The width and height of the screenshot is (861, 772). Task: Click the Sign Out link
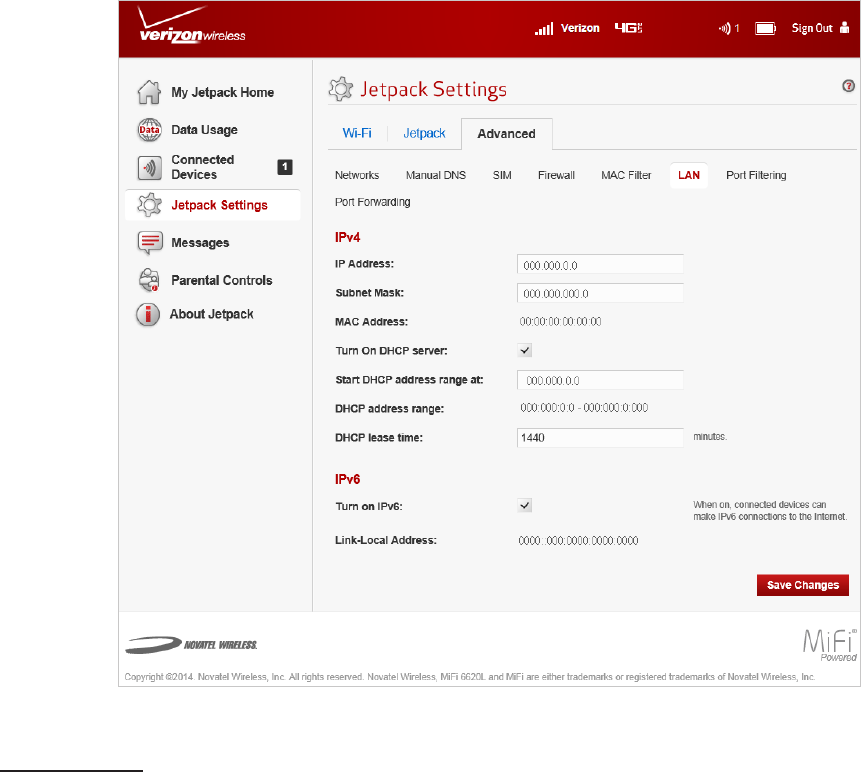(x=812, y=29)
